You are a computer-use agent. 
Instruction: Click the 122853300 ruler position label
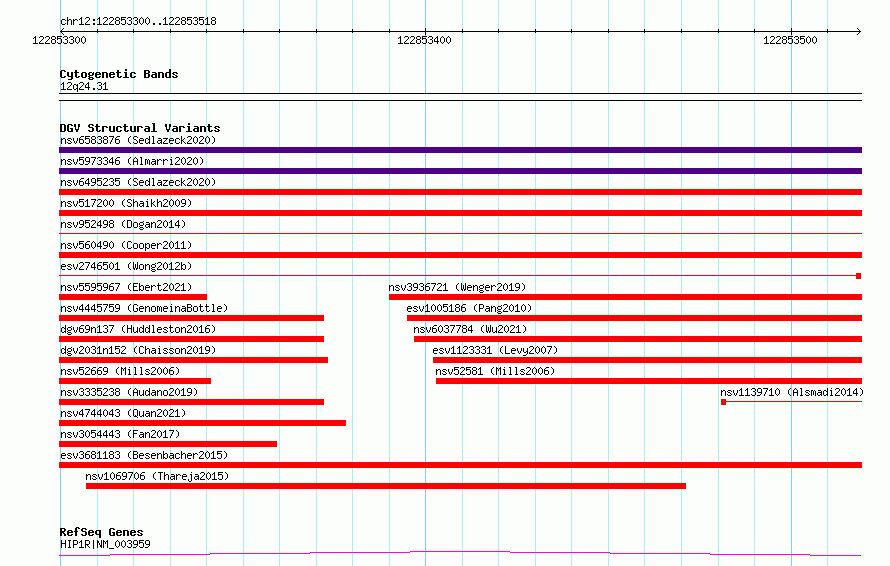click(60, 40)
